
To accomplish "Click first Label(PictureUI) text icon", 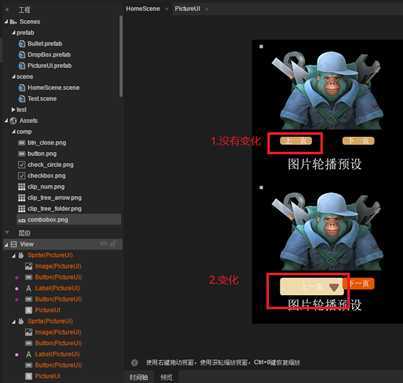I will [x=29, y=288].
